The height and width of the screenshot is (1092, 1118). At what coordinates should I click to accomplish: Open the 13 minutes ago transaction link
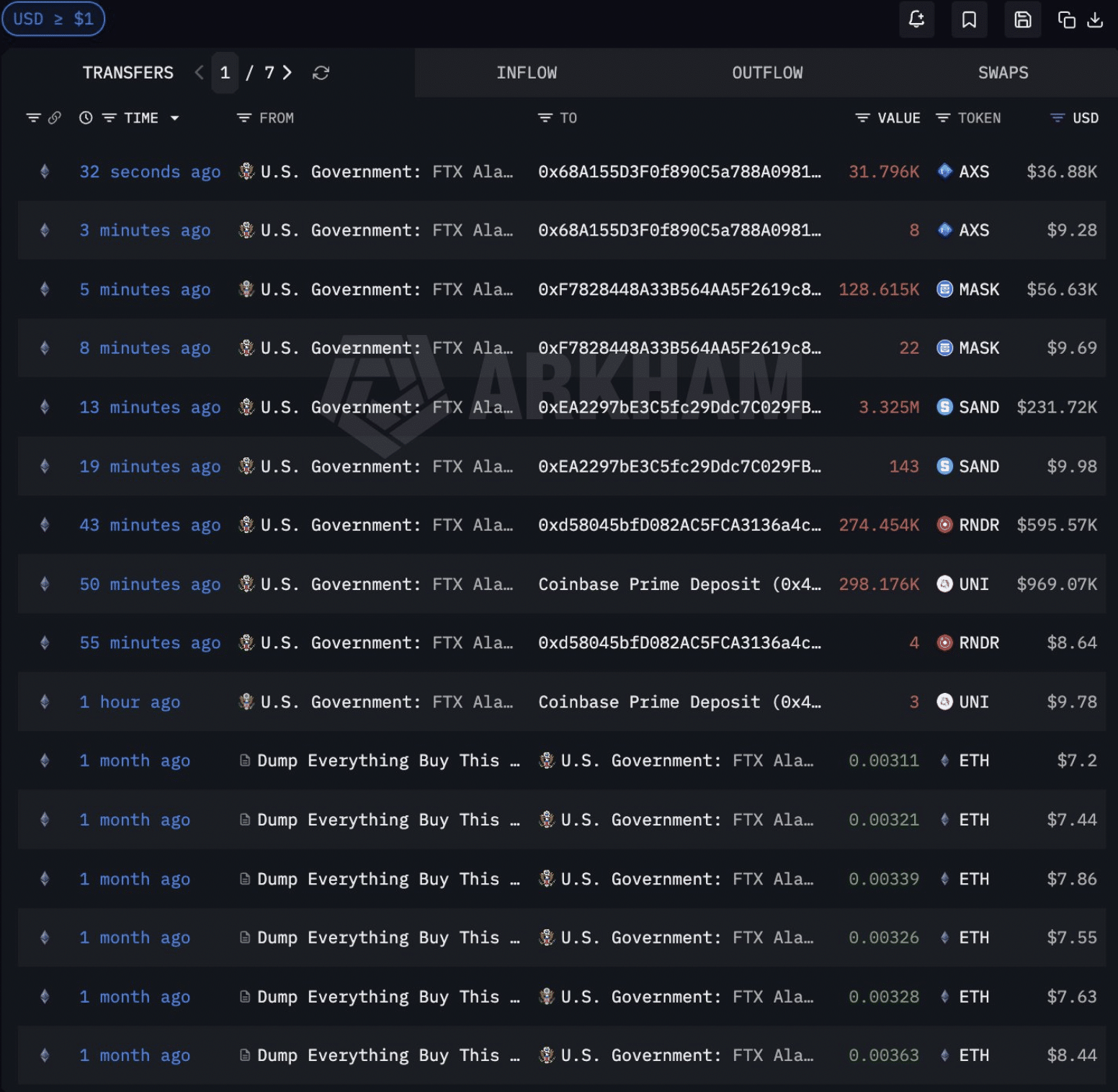pyautogui.click(x=150, y=407)
